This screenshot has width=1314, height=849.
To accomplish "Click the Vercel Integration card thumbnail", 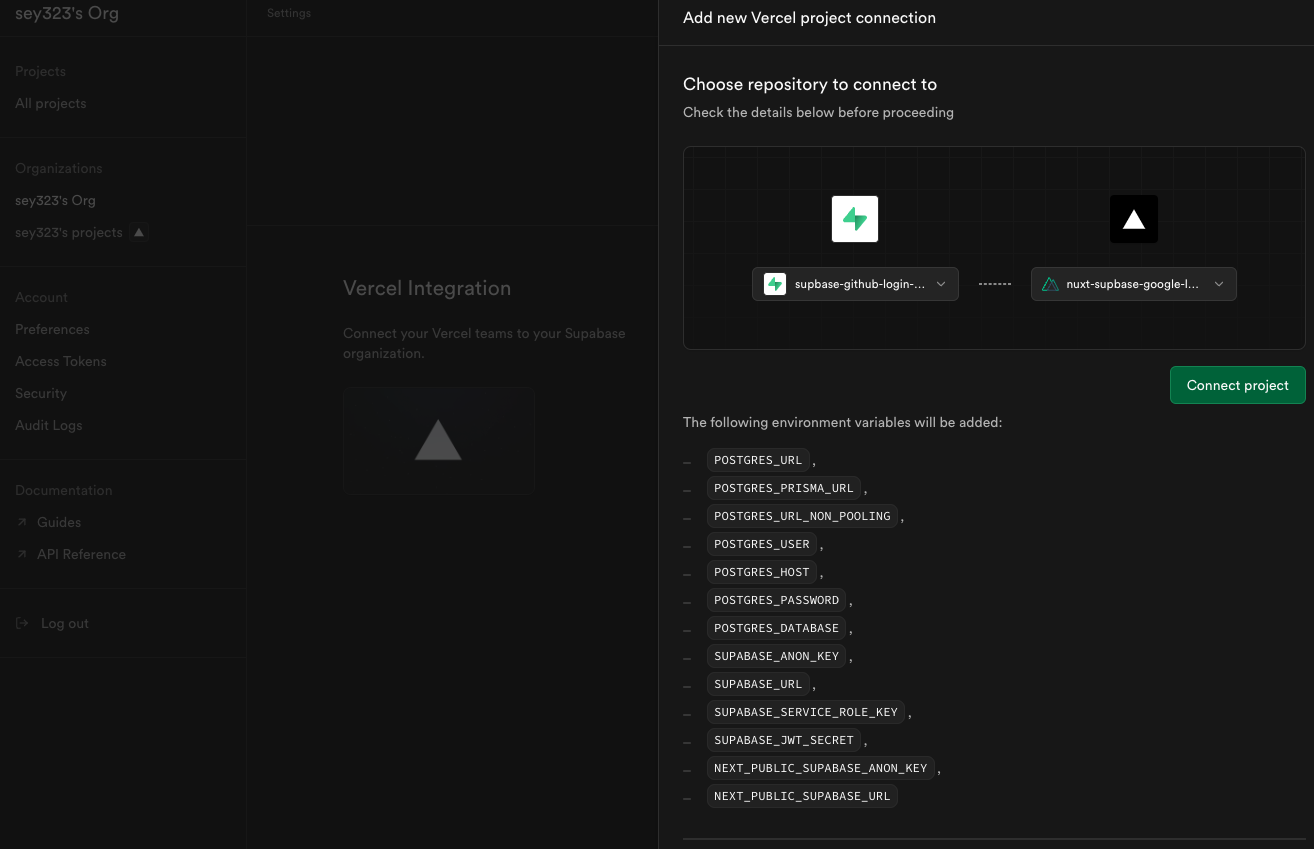I will point(438,440).
